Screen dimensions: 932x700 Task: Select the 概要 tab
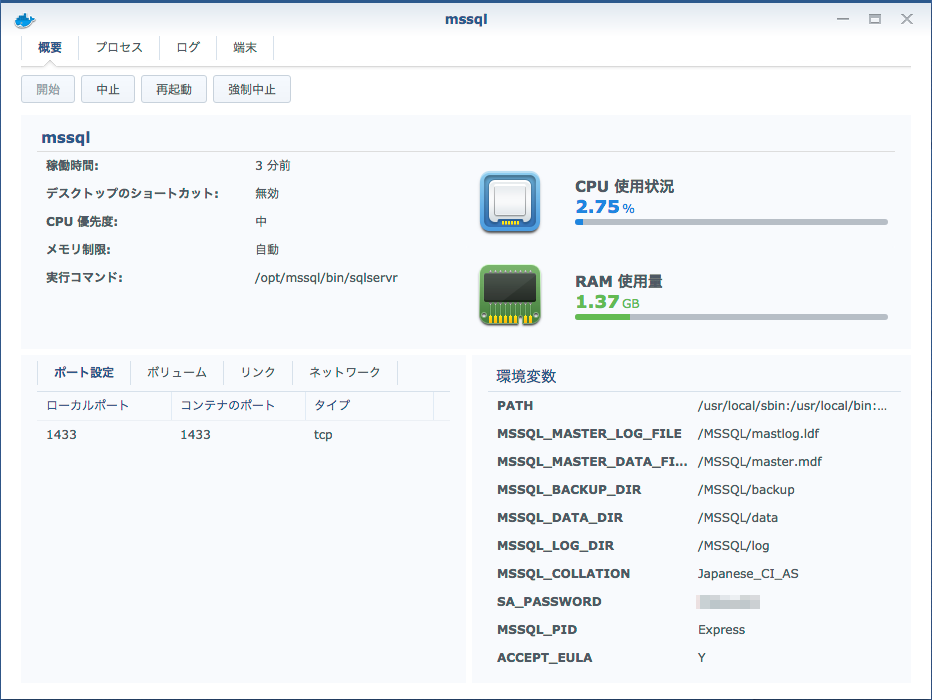coord(50,47)
